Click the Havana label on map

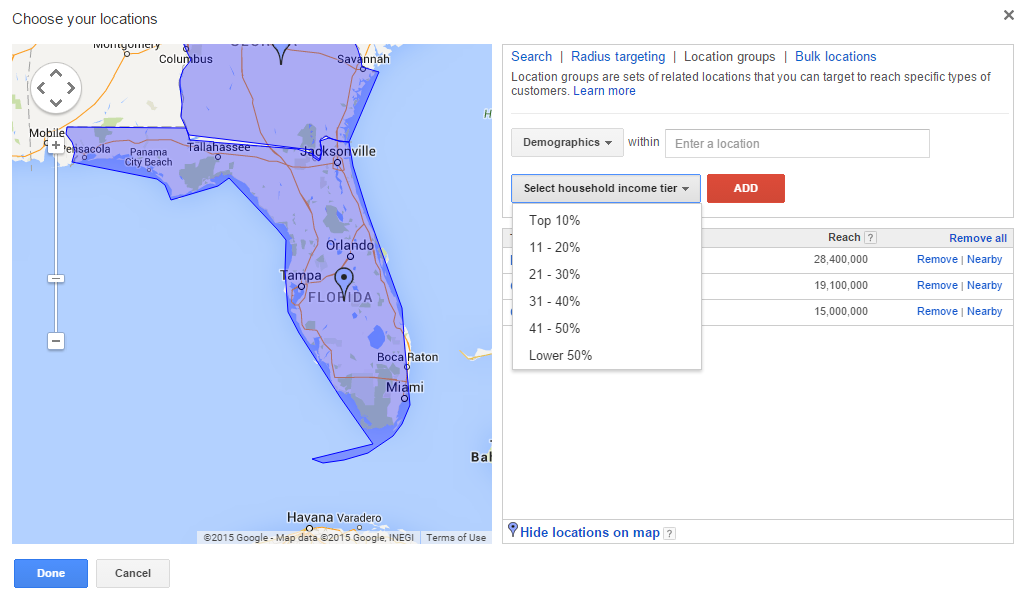(310, 517)
